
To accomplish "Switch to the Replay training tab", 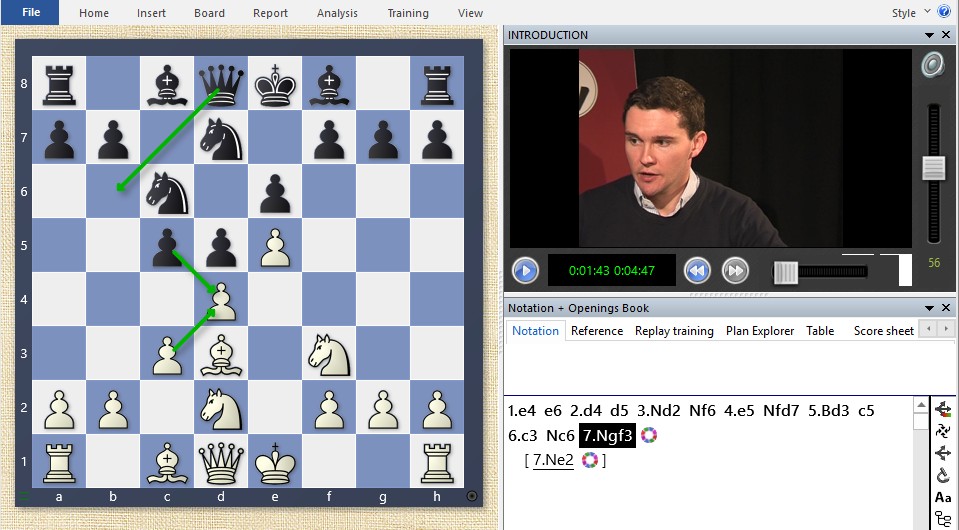I will tap(674, 331).
